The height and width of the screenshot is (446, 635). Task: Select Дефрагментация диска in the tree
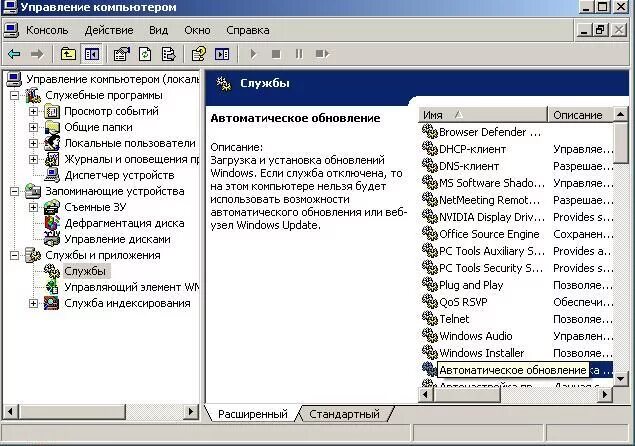[x=124, y=223]
